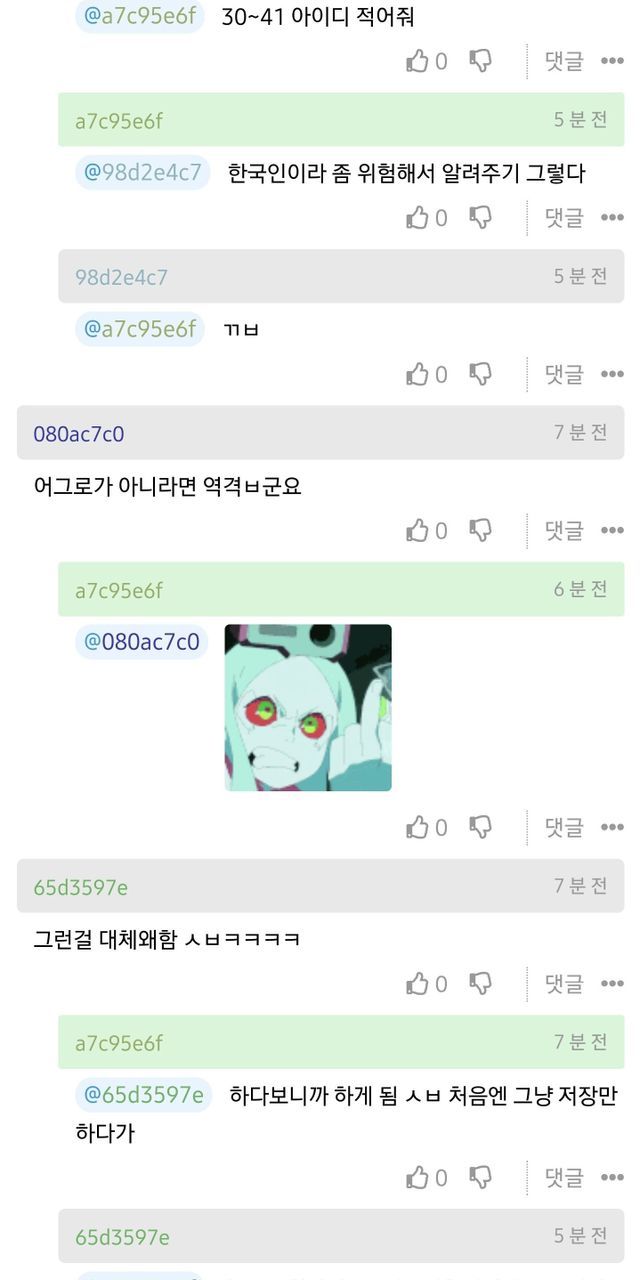Screen dimensions: 640x1280
Task: Reply (댓글) to '그런걸 대체왜함' comment
Action: (x=564, y=984)
